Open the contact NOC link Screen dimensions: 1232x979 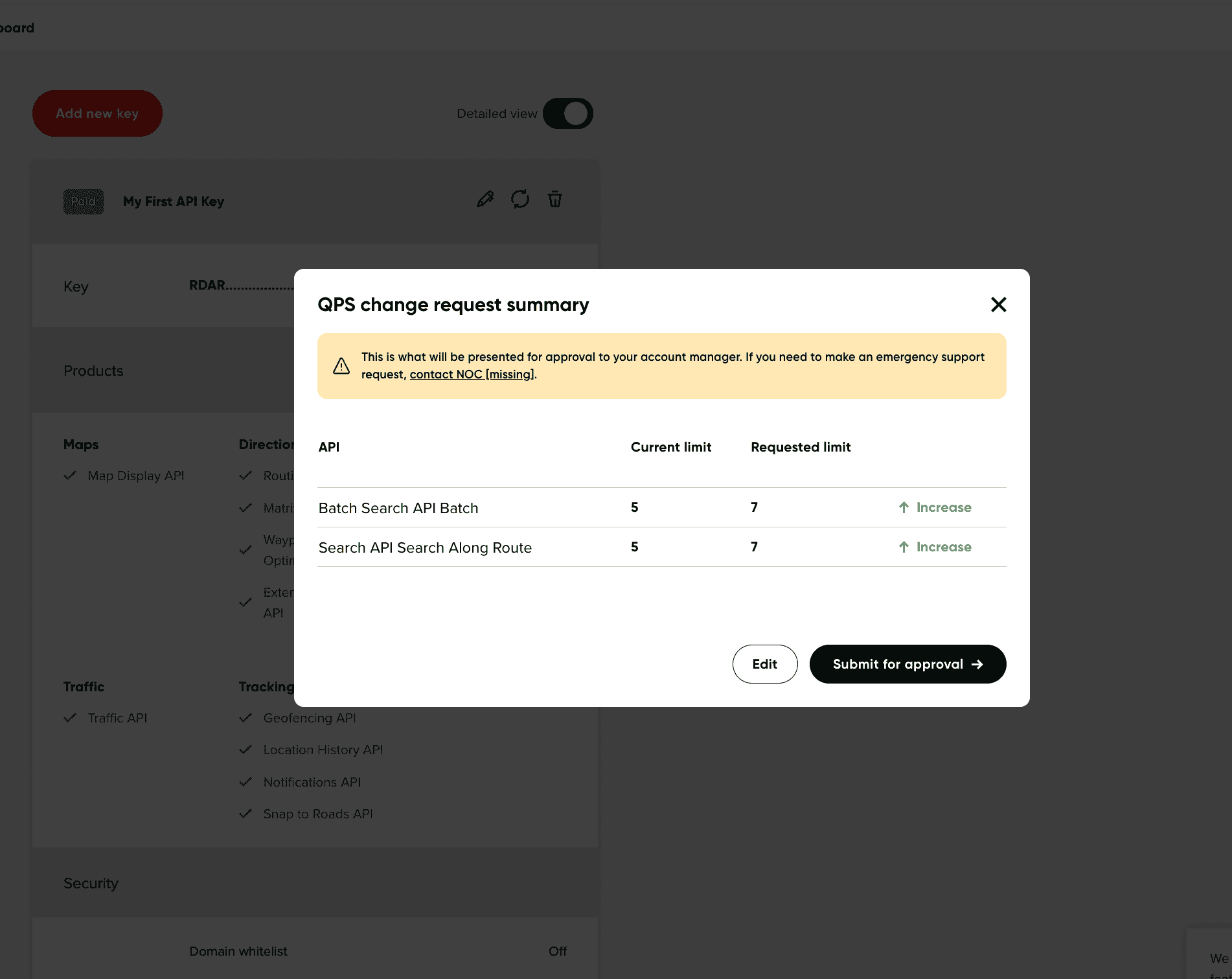coord(472,374)
